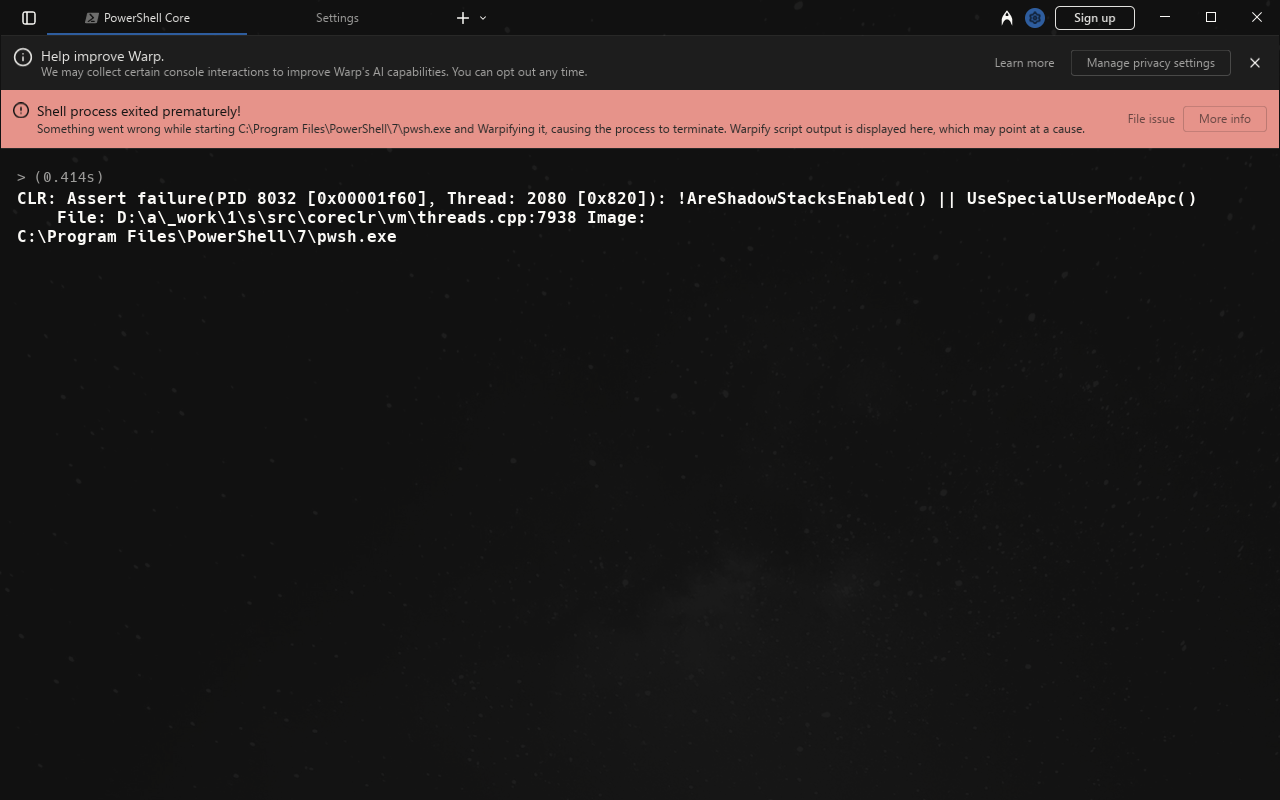Click Manage privacy settings button
The height and width of the screenshot is (800, 1280).
1151,63
